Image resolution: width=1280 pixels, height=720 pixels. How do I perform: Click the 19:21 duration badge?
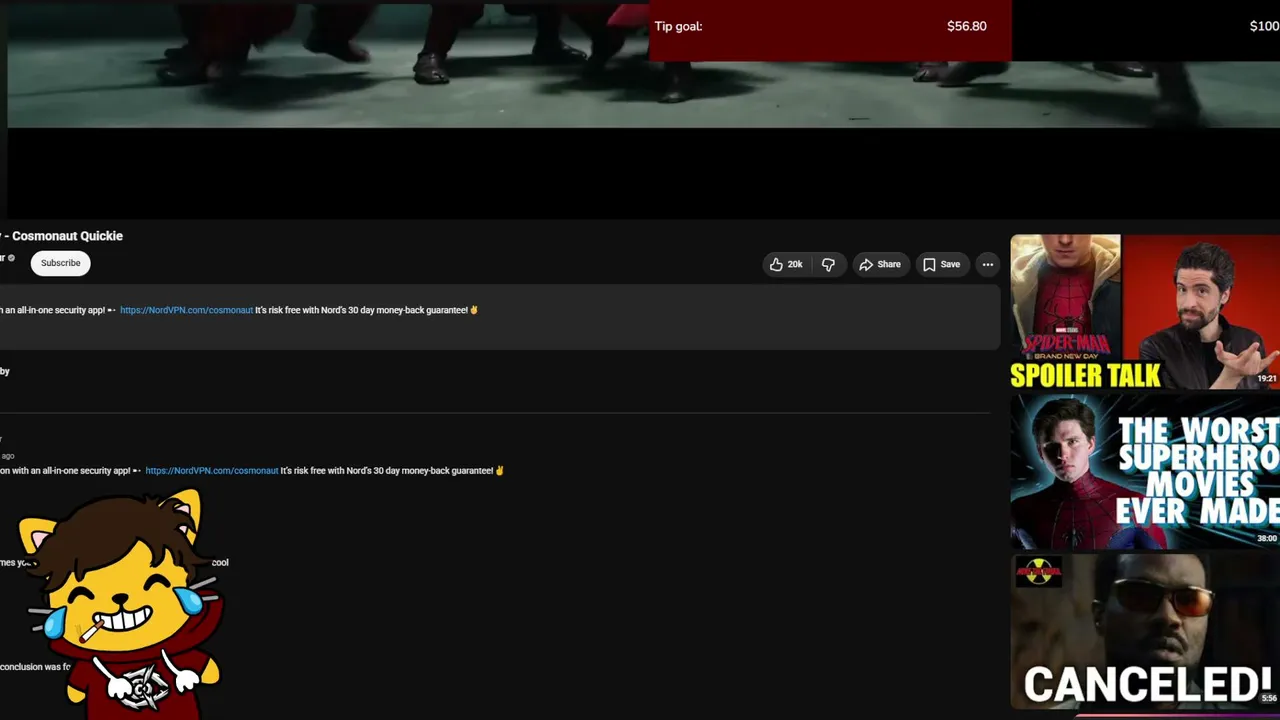point(1267,379)
